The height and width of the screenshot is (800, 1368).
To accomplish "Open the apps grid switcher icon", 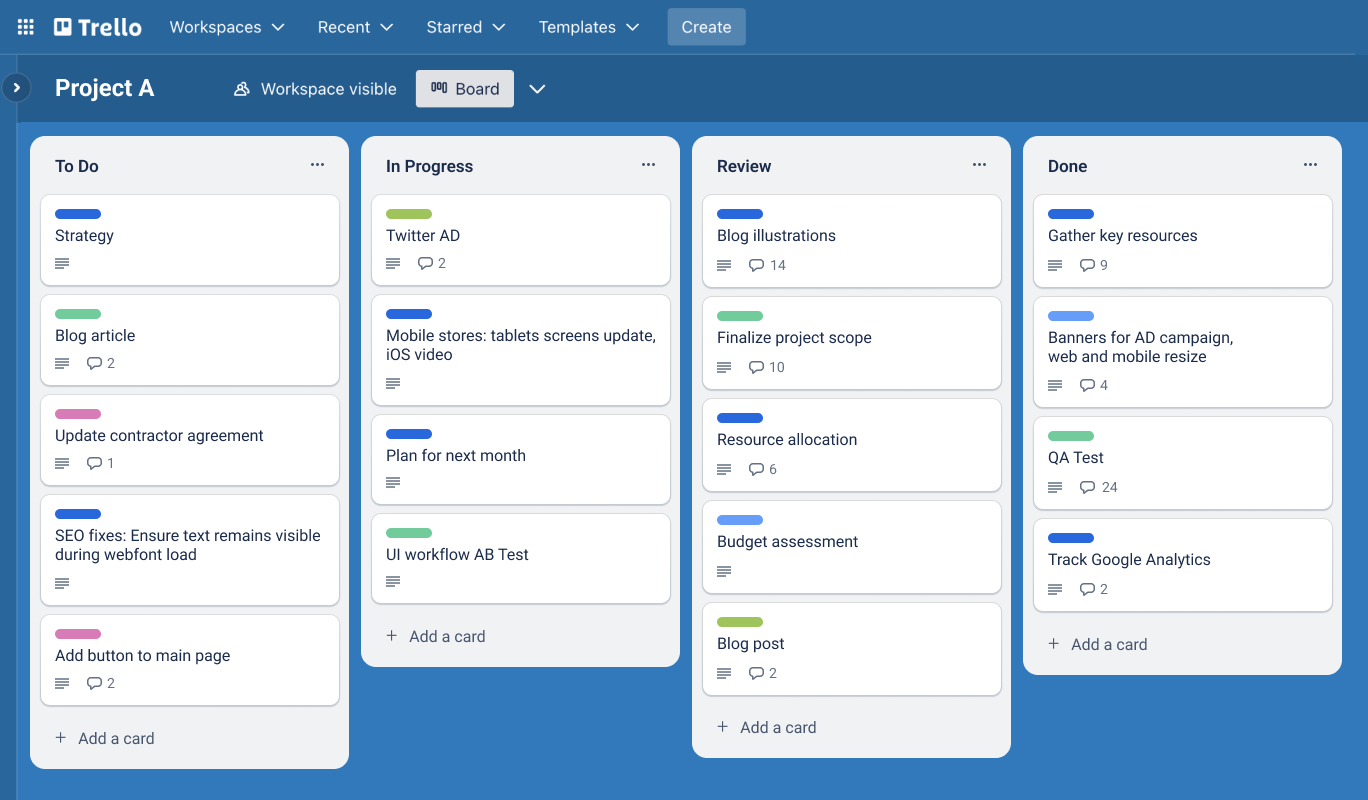I will click(x=26, y=27).
